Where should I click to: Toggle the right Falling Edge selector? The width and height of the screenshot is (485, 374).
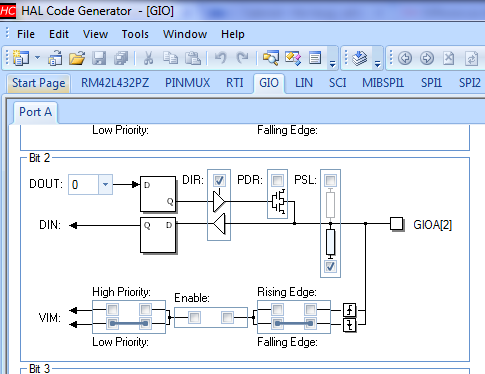pos(310,323)
